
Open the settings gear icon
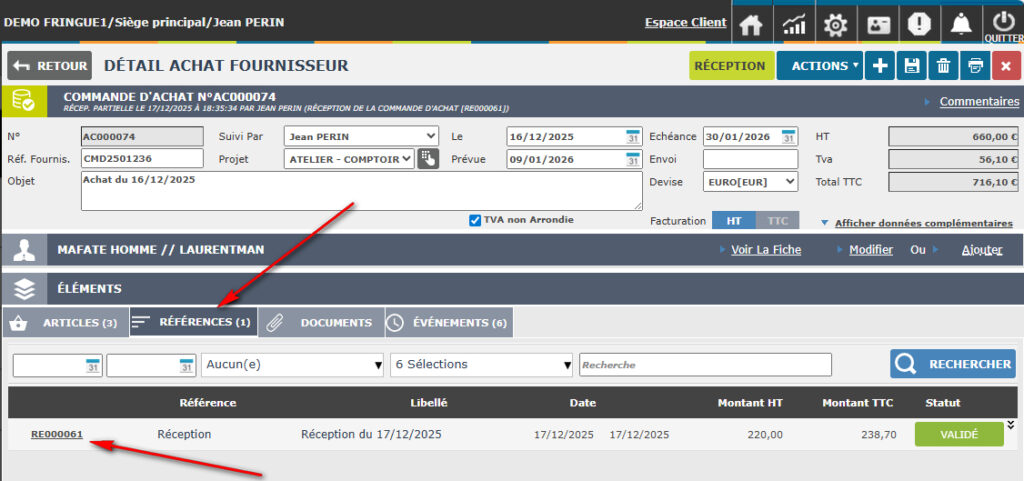click(x=835, y=23)
